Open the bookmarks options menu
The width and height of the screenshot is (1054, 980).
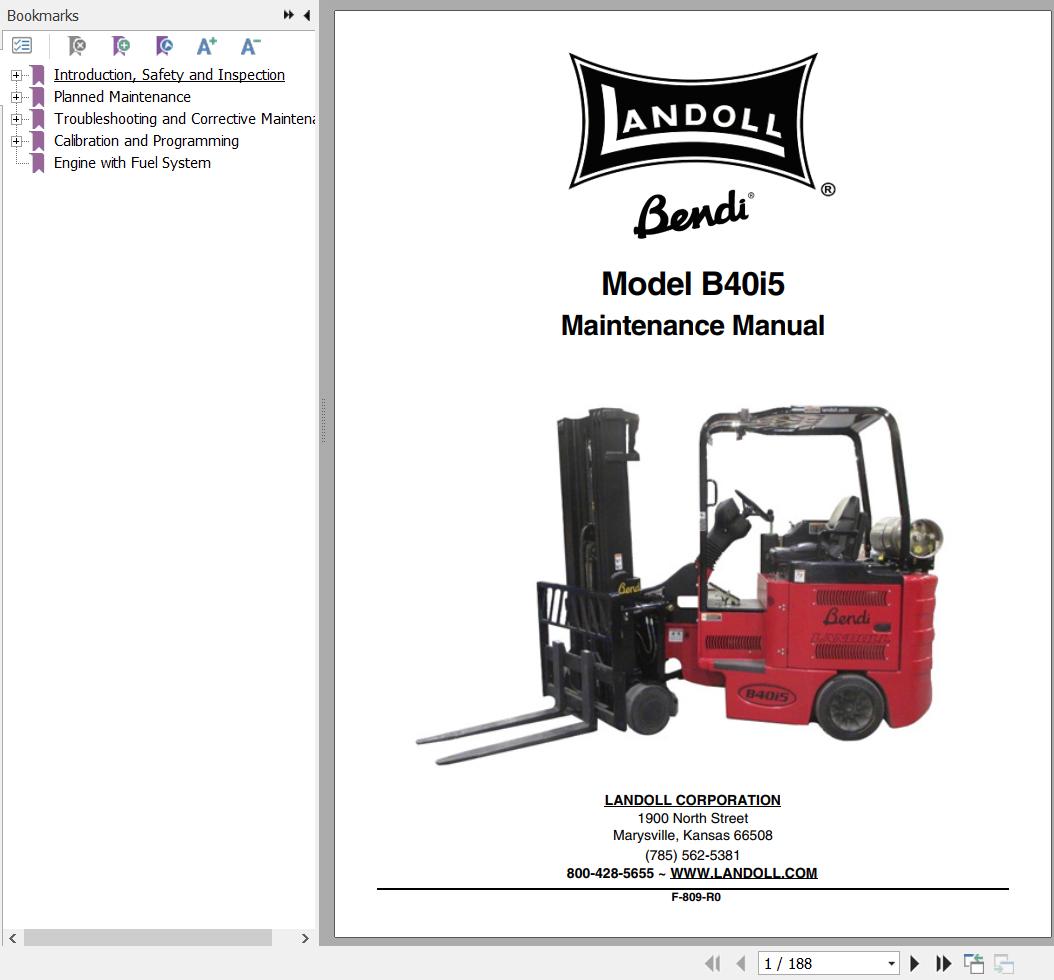tap(22, 45)
